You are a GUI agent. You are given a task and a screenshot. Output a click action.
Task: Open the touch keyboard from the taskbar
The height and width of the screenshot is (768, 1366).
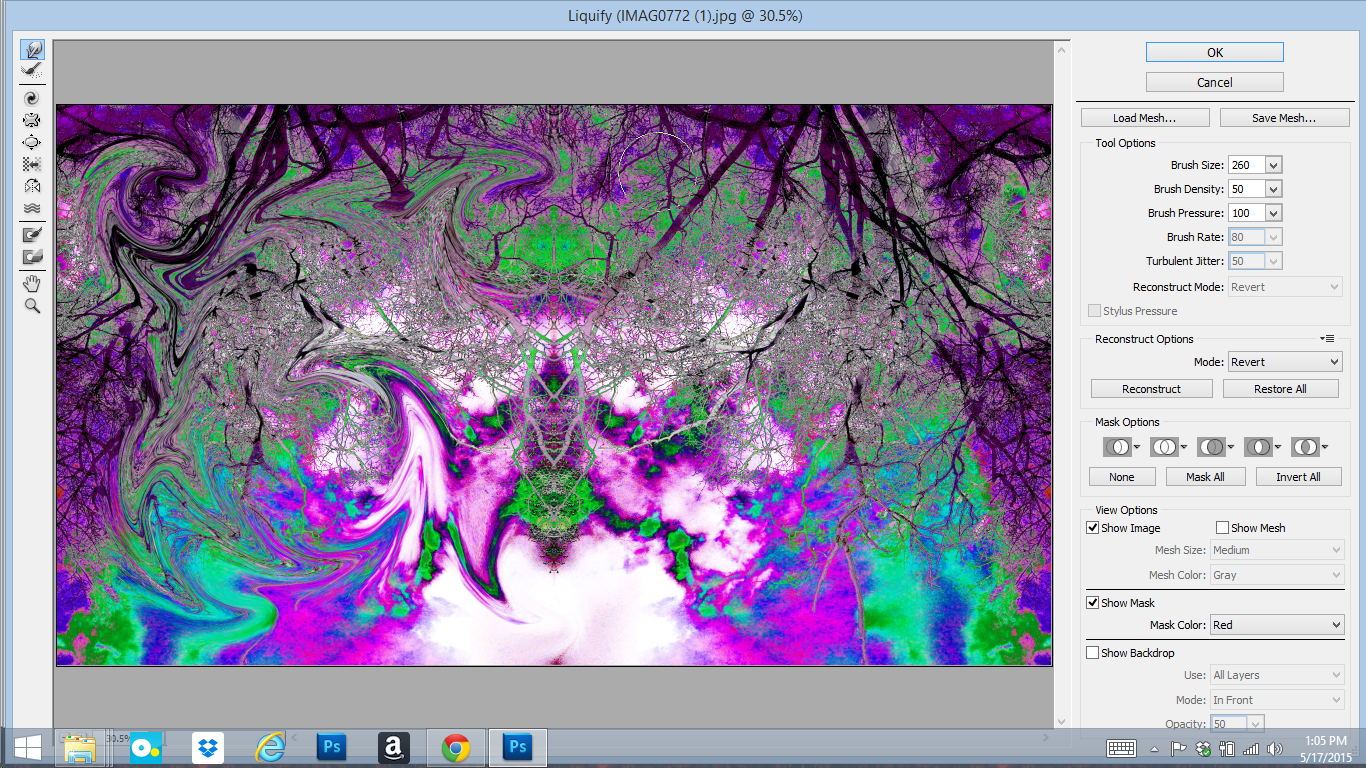pos(1121,749)
